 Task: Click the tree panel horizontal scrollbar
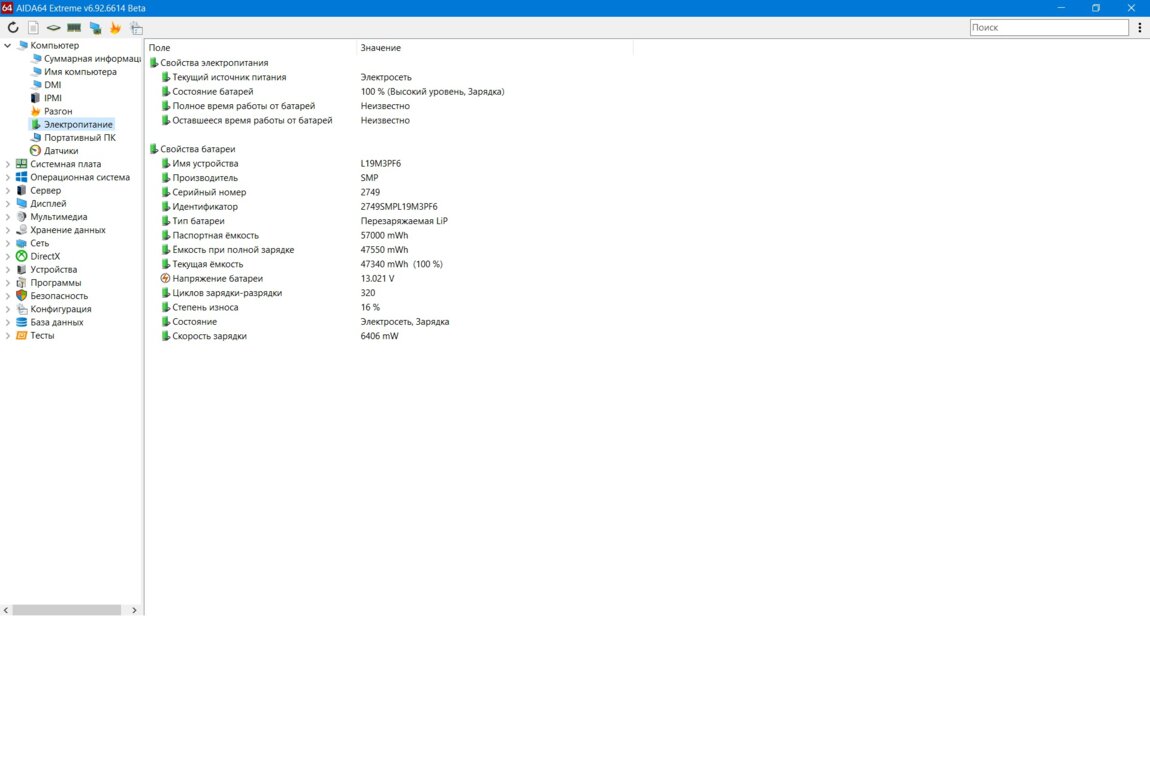click(x=66, y=610)
